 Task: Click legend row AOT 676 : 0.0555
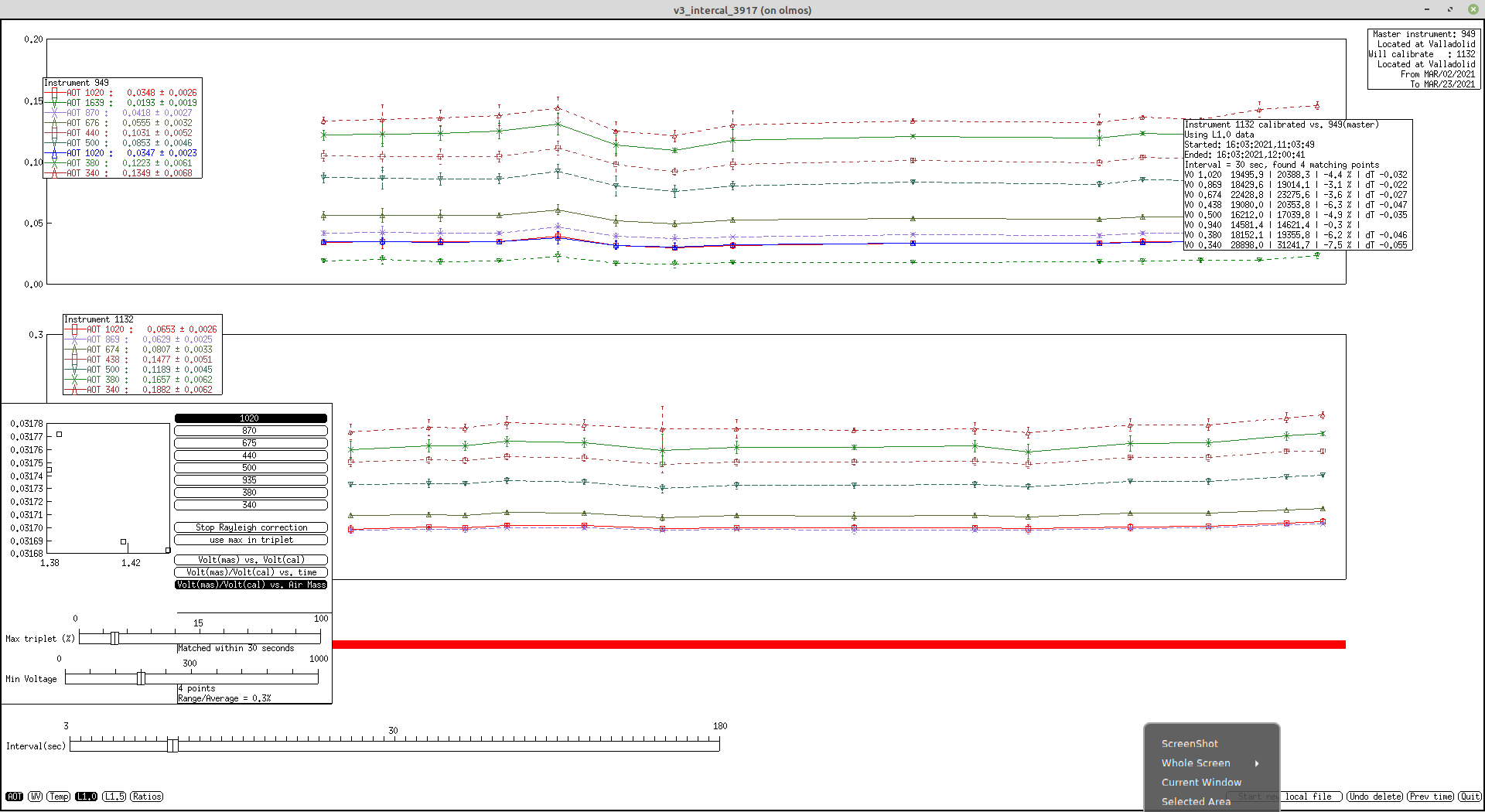[122, 123]
